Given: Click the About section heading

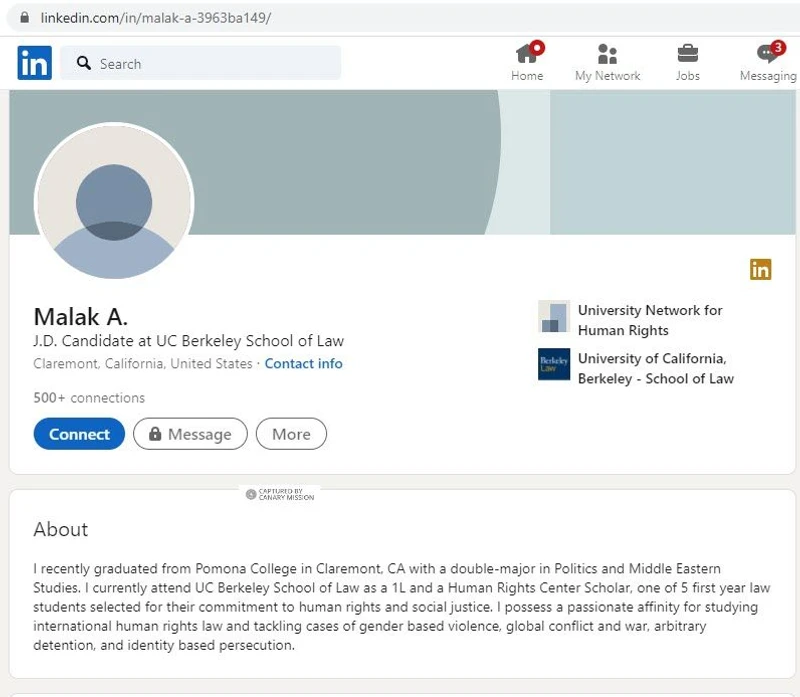Looking at the screenshot, I should (61, 529).
